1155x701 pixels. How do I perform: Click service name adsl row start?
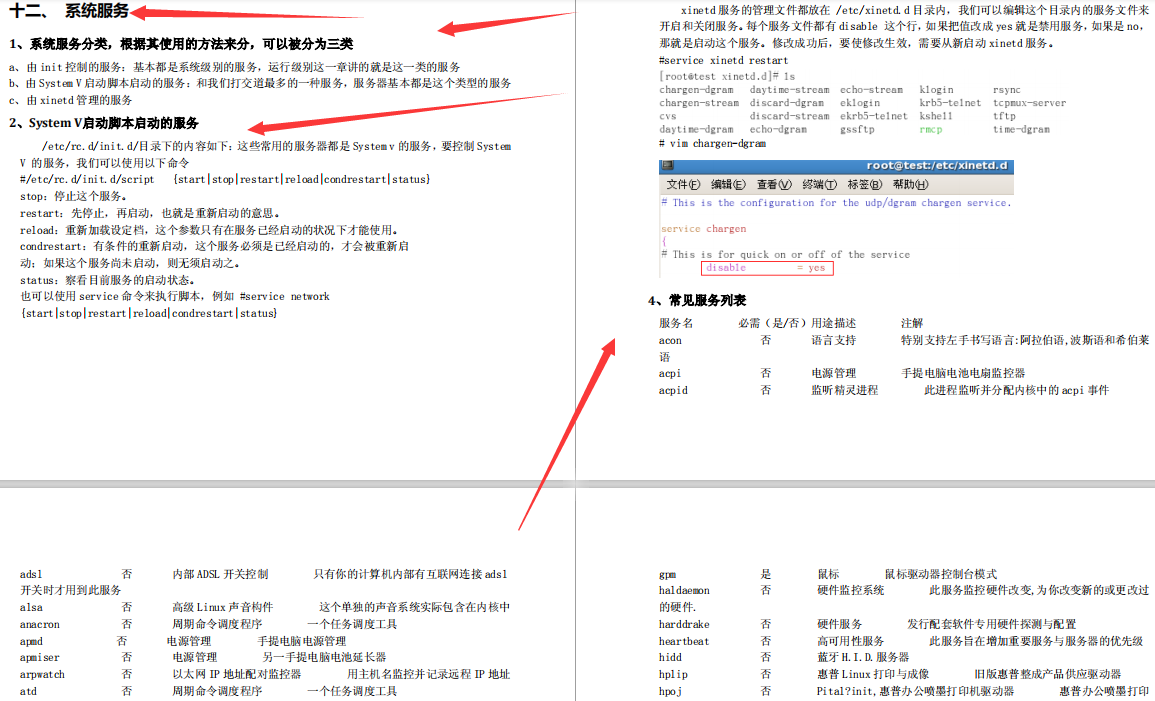[31, 574]
